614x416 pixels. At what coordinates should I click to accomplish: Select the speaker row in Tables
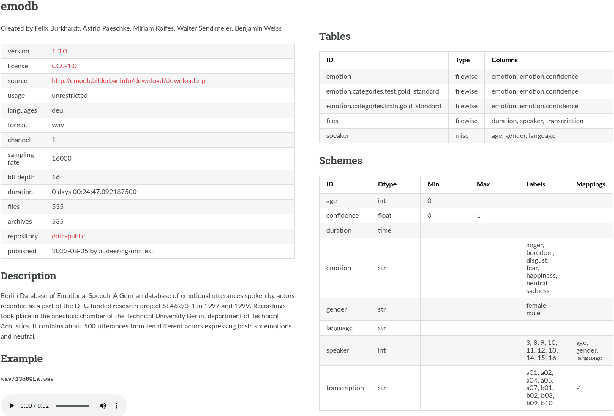click(338, 133)
